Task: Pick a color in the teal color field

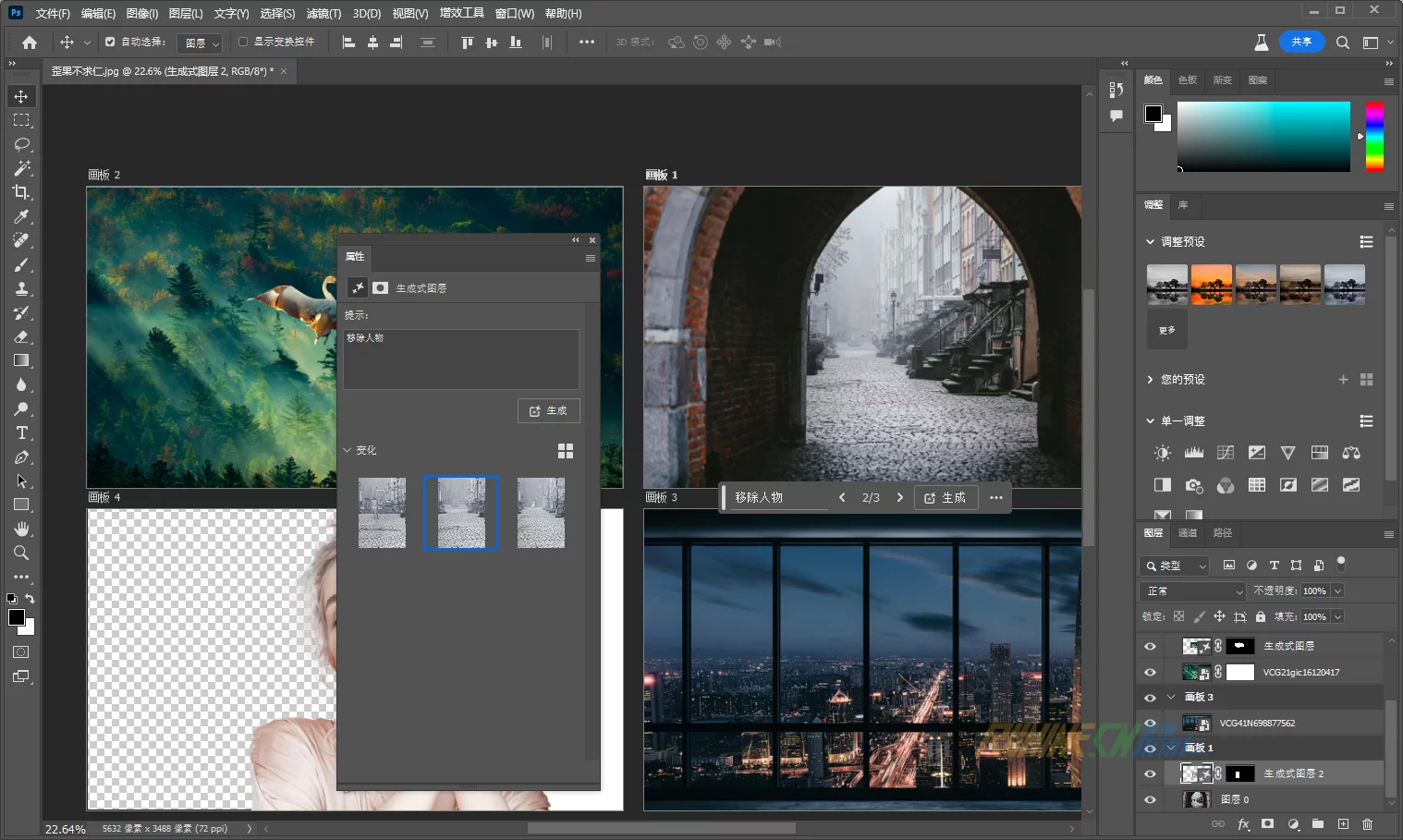Action: 1263,137
